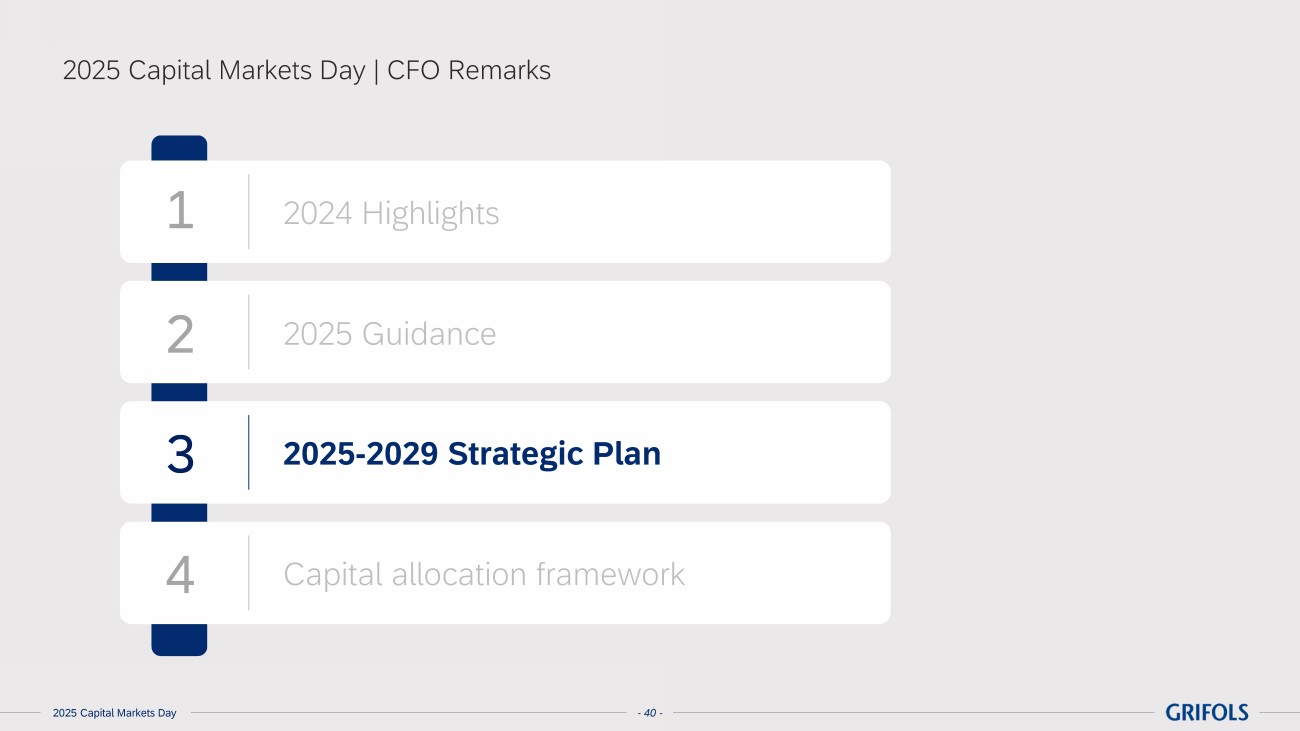Select the large number 1 on the first card
This screenshot has height=731, width=1300.
[x=180, y=212]
